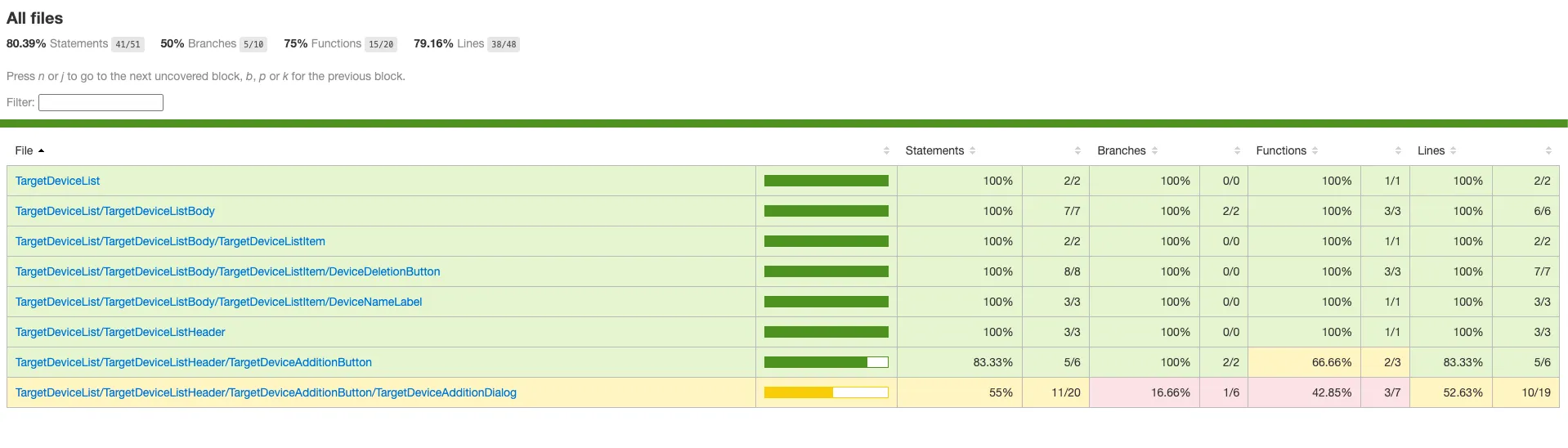Screen dimensions: 1568x448
Task: Click the TargetDeviceAdditionButton row coverage bar
Action: click(826, 363)
